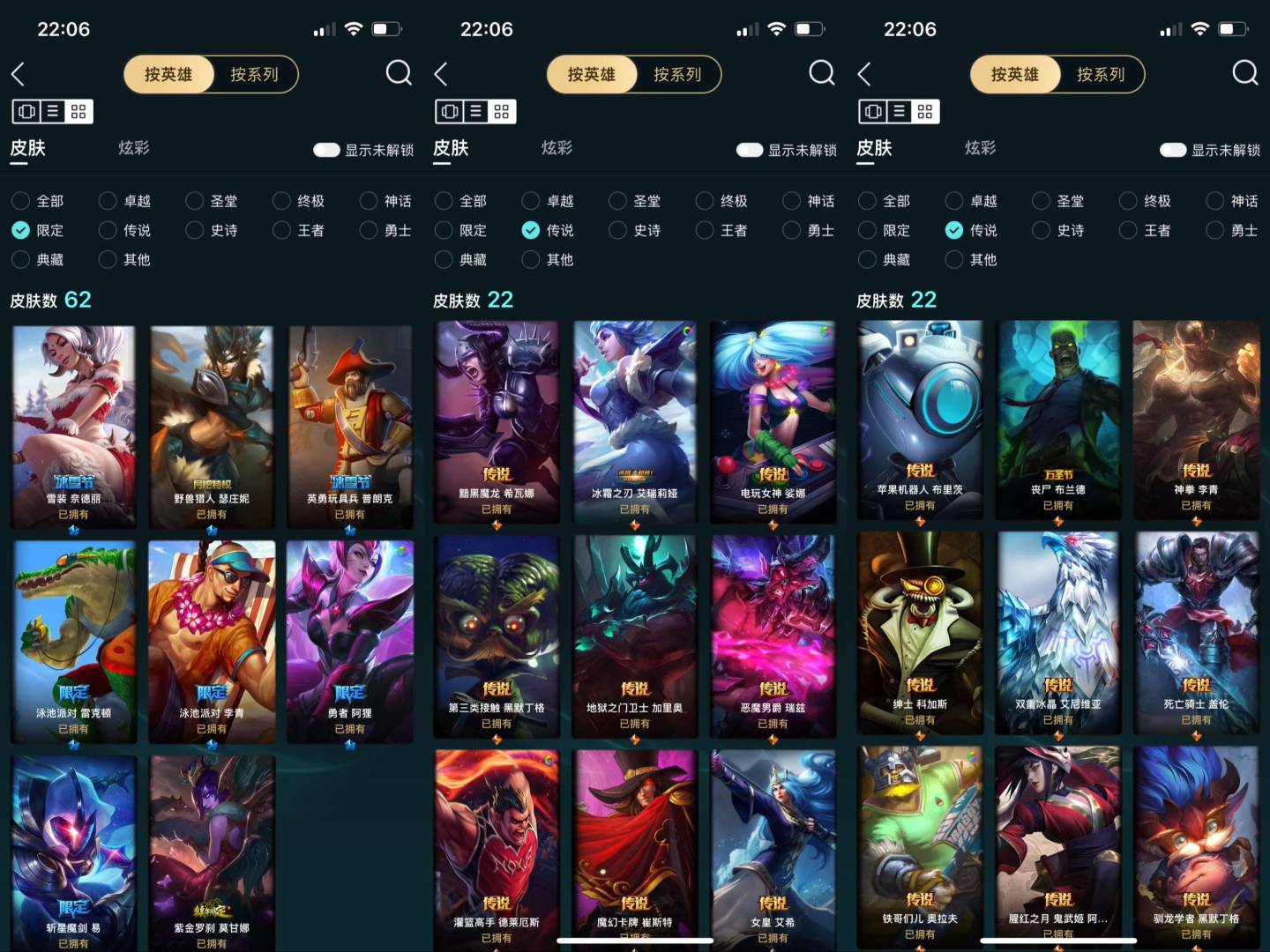Image resolution: width=1270 pixels, height=952 pixels.
Task: Open 电玩女神 娑娜 skin card
Action: click(773, 422)
